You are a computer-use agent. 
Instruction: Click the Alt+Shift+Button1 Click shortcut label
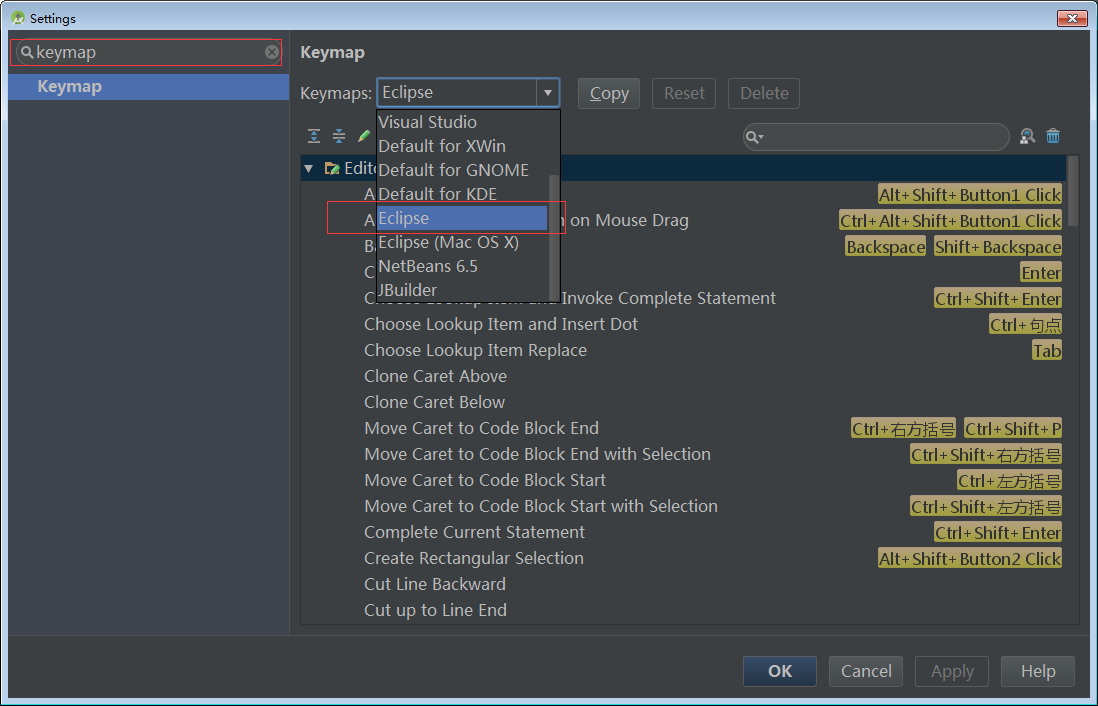pos(970,195)
